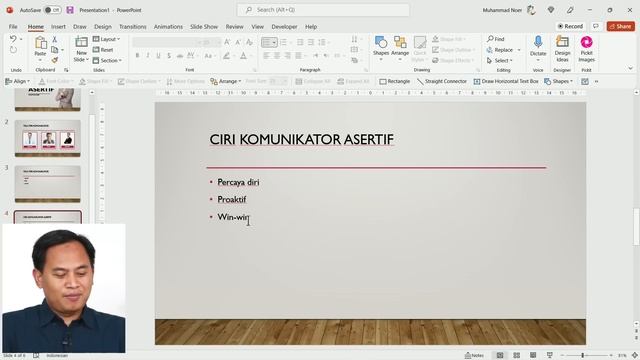This screenshot has width=640, height=360.
Task: Open Clipboard group dialog launcher
Action: tap(66, 70)
